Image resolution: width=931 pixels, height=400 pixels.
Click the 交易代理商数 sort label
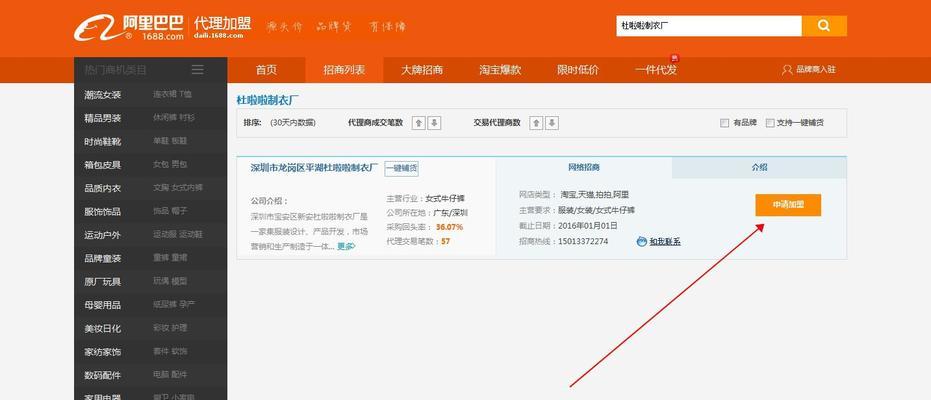click(497, 123)
